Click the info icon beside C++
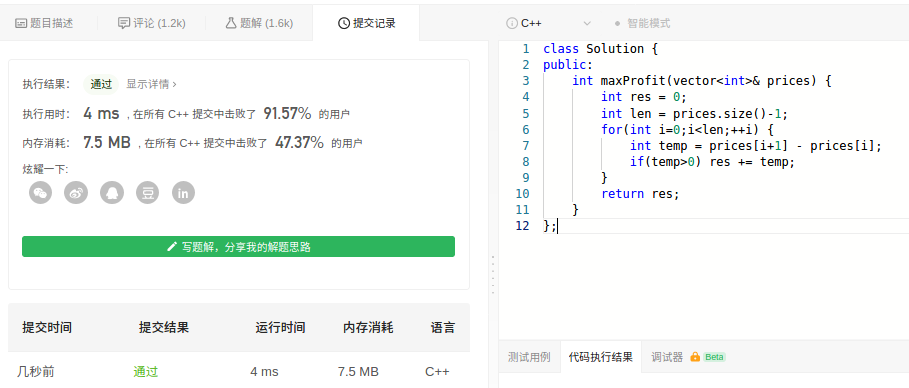This screenshot has height=388, width=909. [512, 23]
